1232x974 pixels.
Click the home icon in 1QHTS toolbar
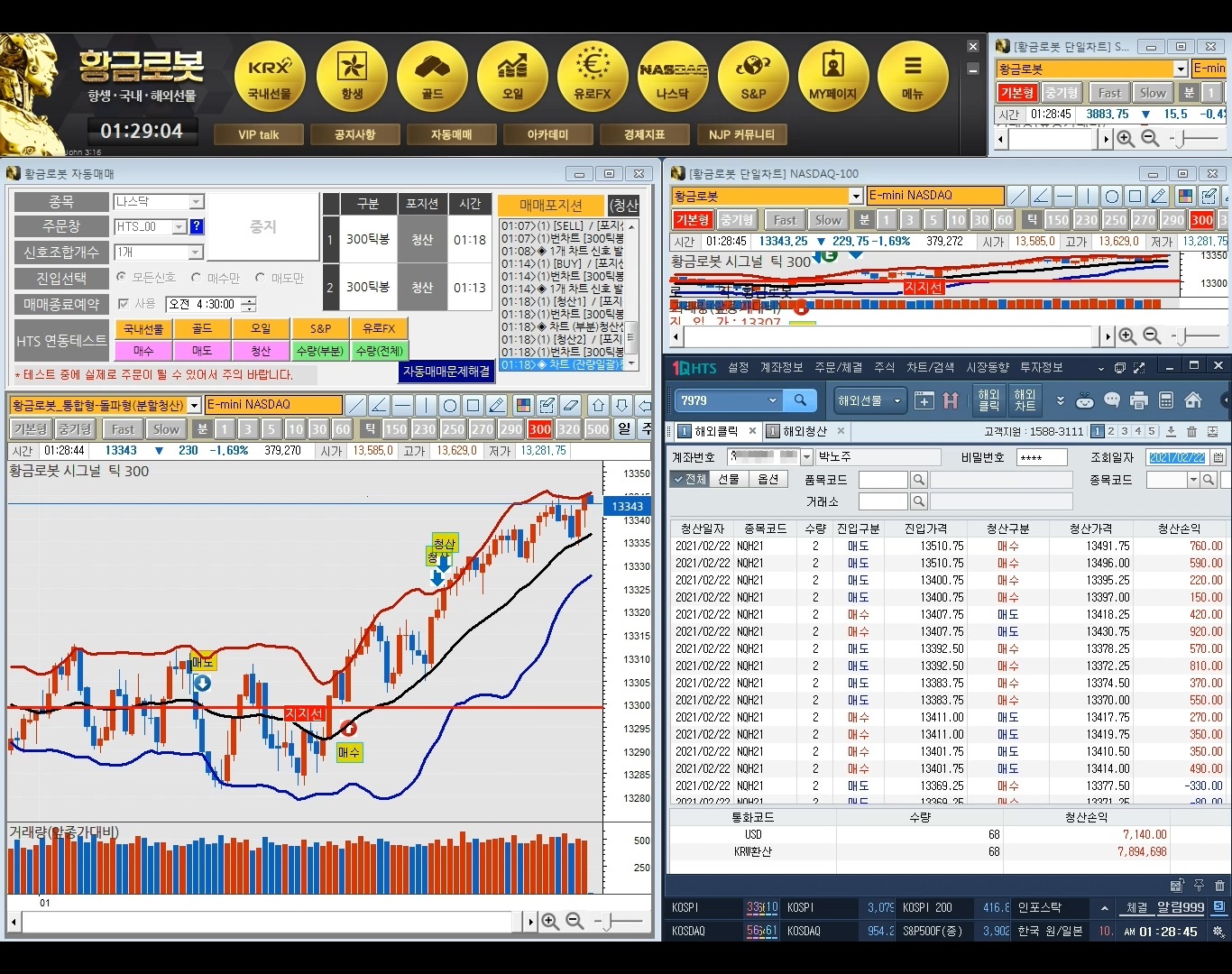1193,400
